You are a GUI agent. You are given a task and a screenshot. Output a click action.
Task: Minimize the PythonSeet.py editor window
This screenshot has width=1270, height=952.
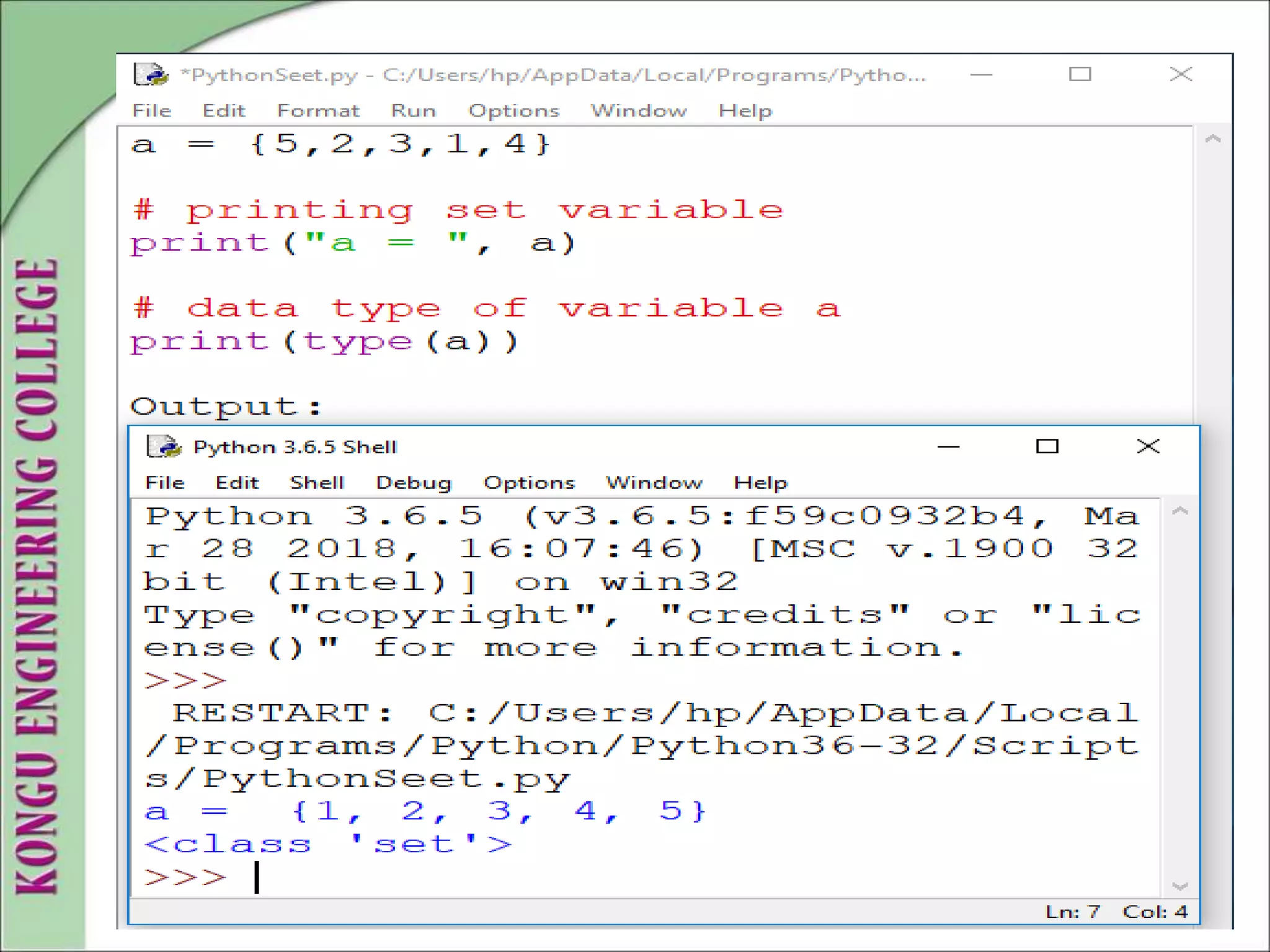point(981,74)
